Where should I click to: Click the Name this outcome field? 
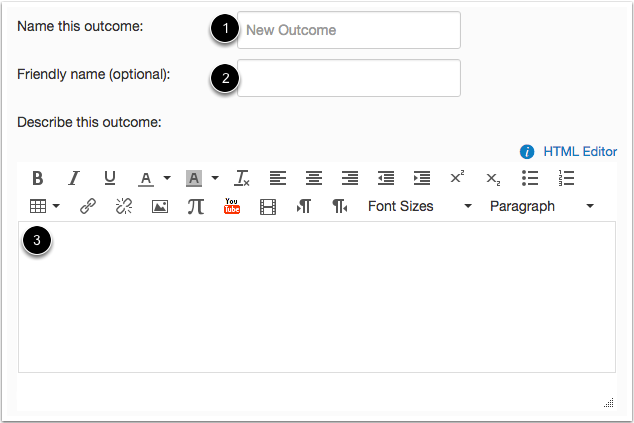tap(349, 30)
